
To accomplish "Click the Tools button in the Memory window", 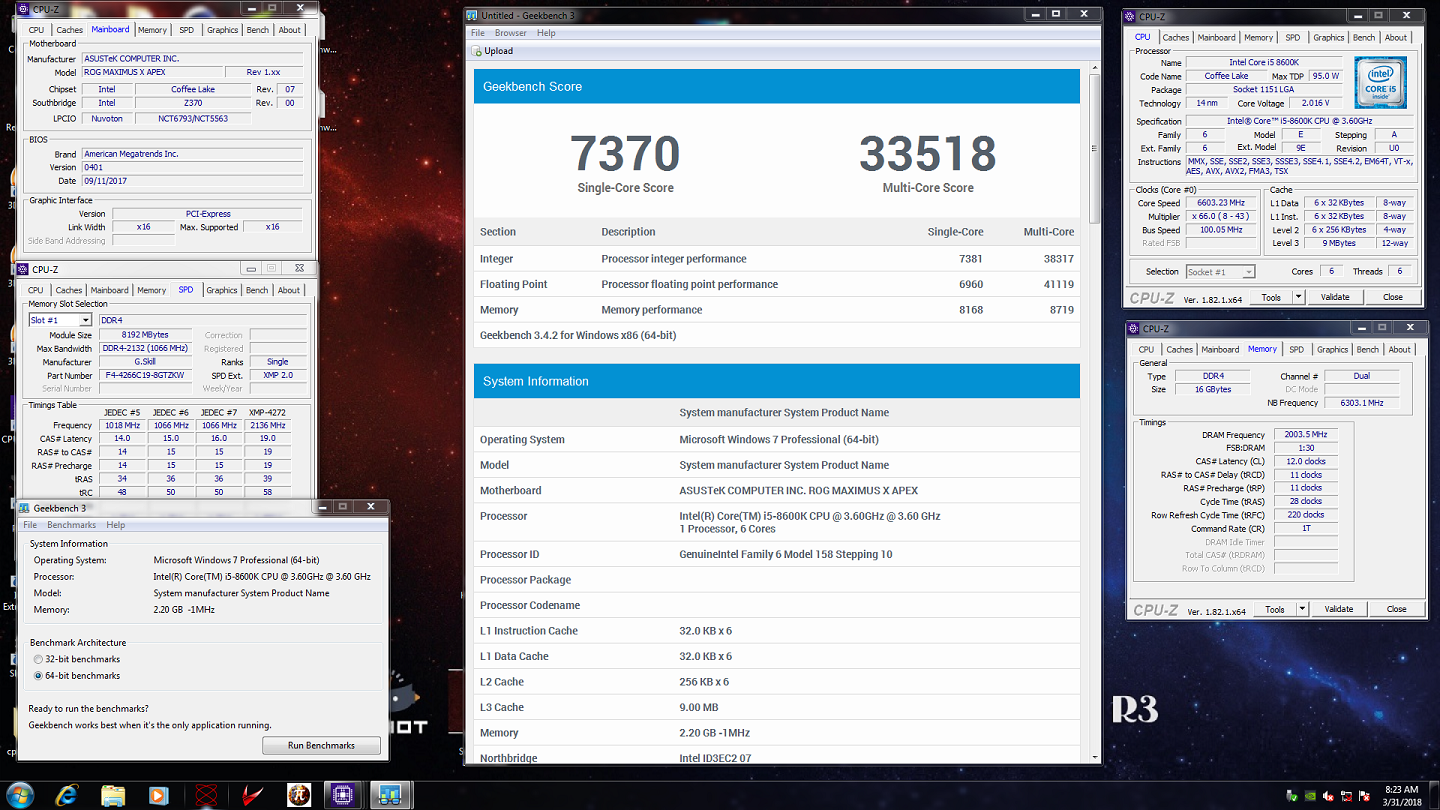I will (x=1274, y=609).
